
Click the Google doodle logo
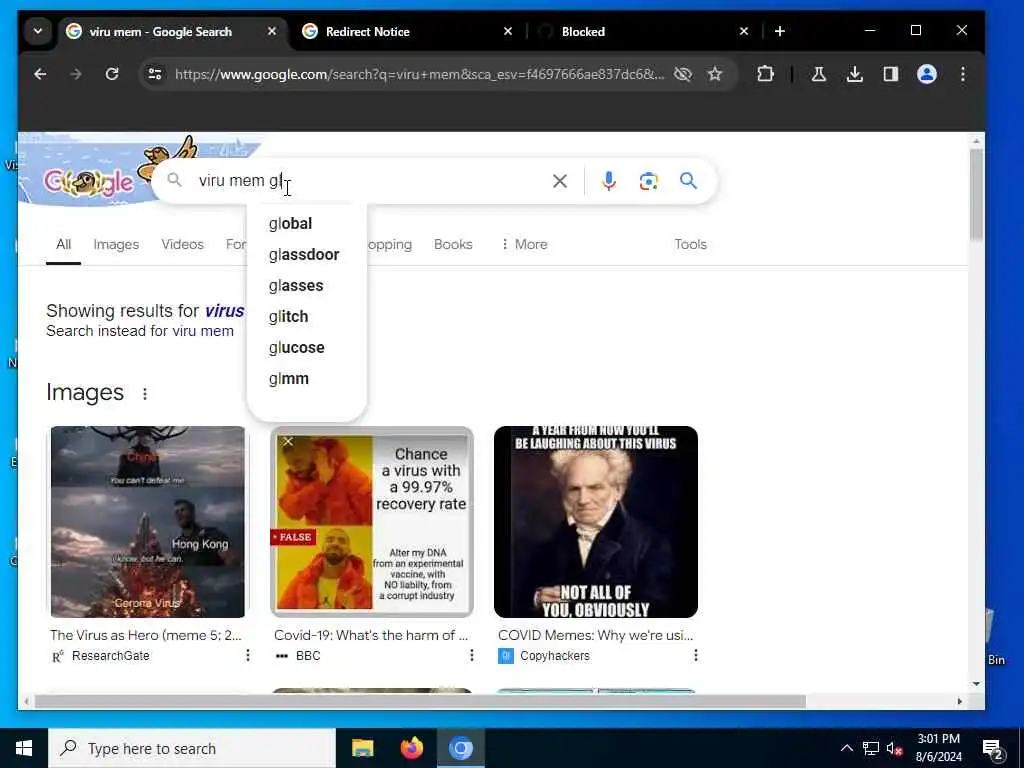coord(88,181)
